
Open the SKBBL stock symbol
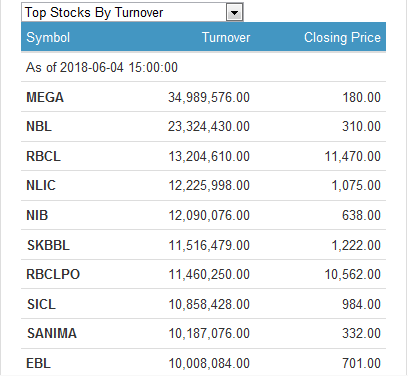coord(48,245)
